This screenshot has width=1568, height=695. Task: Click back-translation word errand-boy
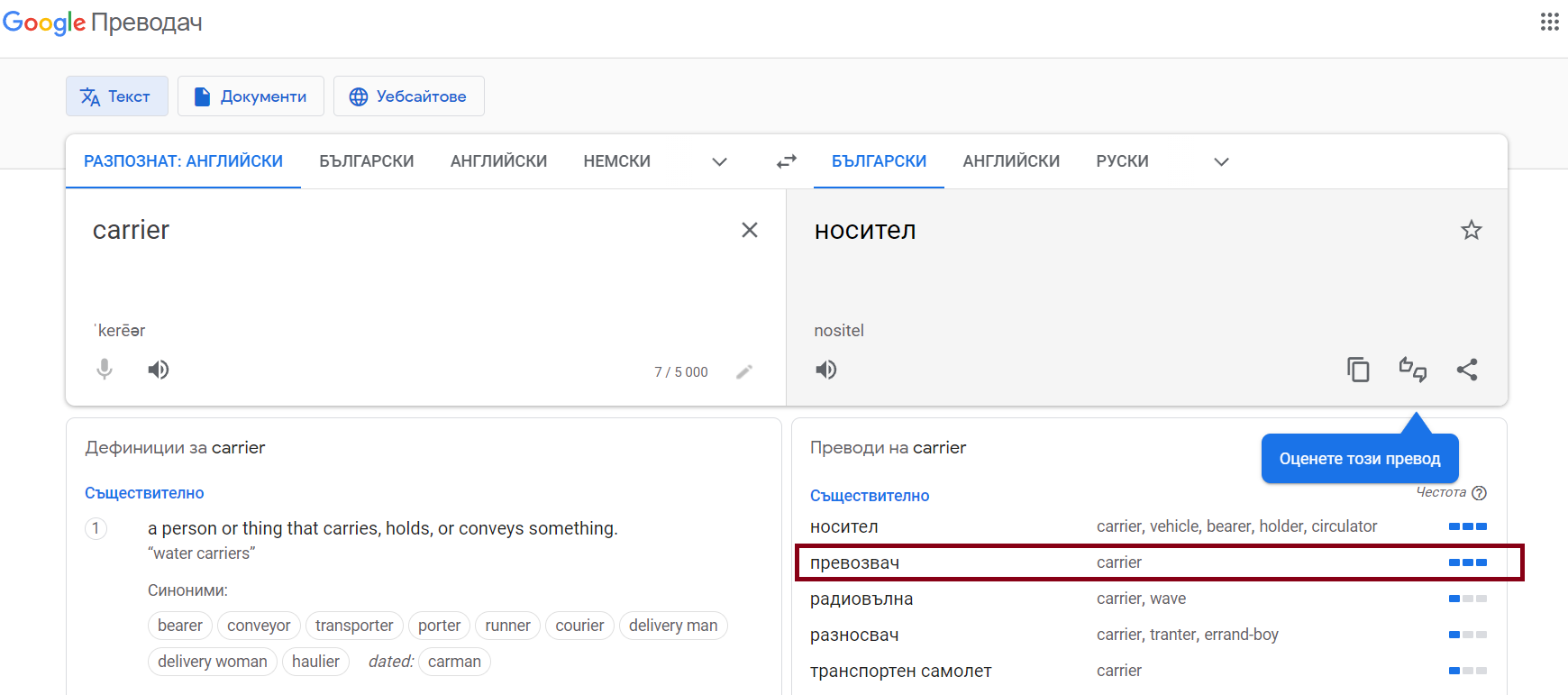tap(1241, 635)
